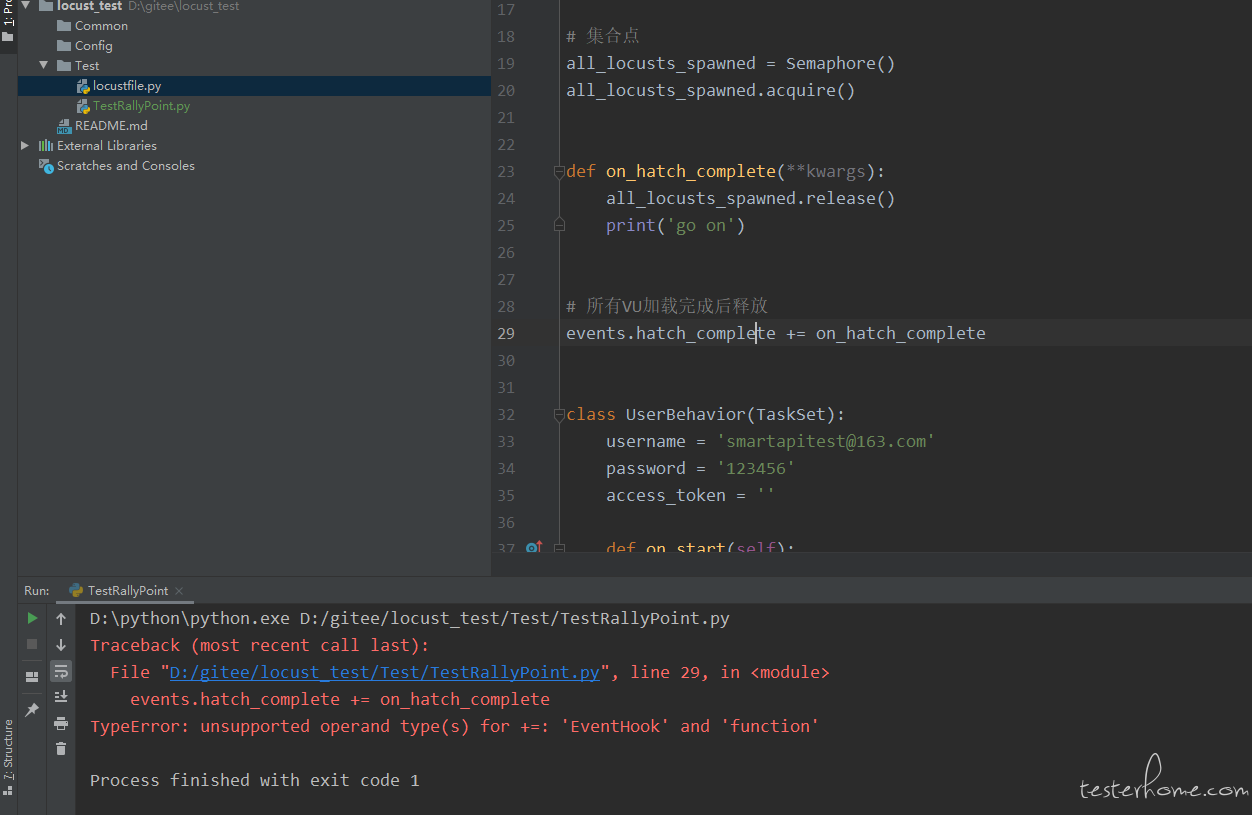Image resolution: width=1252 pixels, height=815 pixels.
Task: Clear console output with trash icon
Action: (61, 749)
